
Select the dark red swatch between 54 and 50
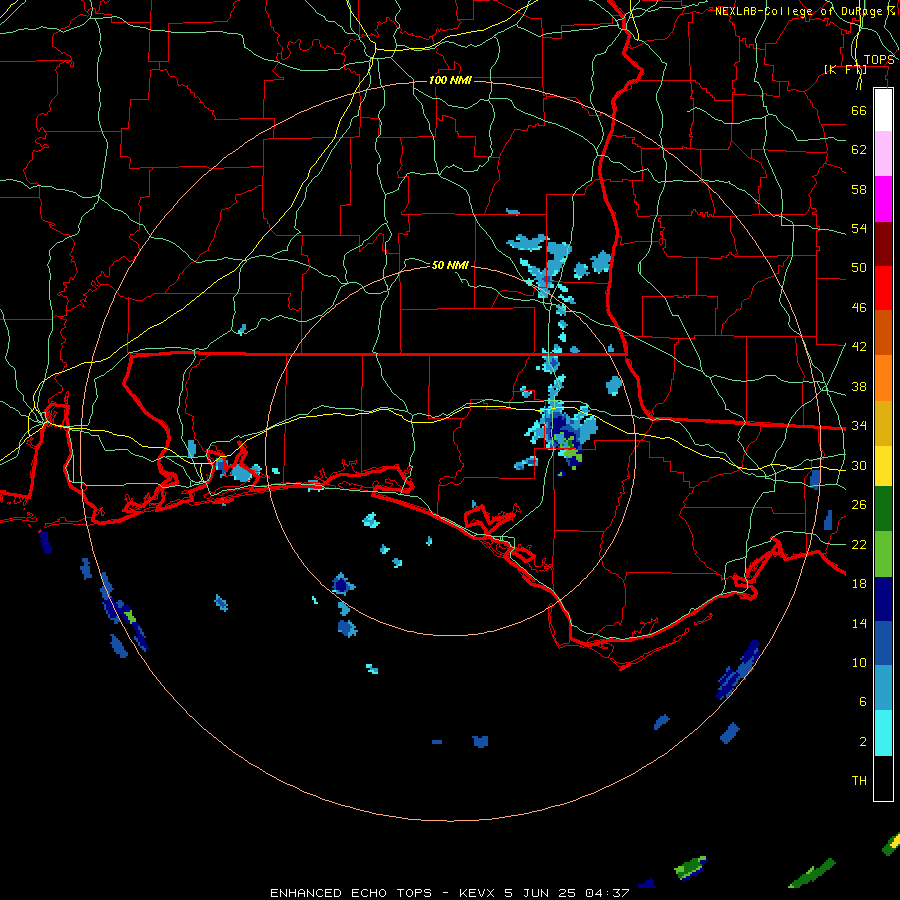[x=883, y=244]
